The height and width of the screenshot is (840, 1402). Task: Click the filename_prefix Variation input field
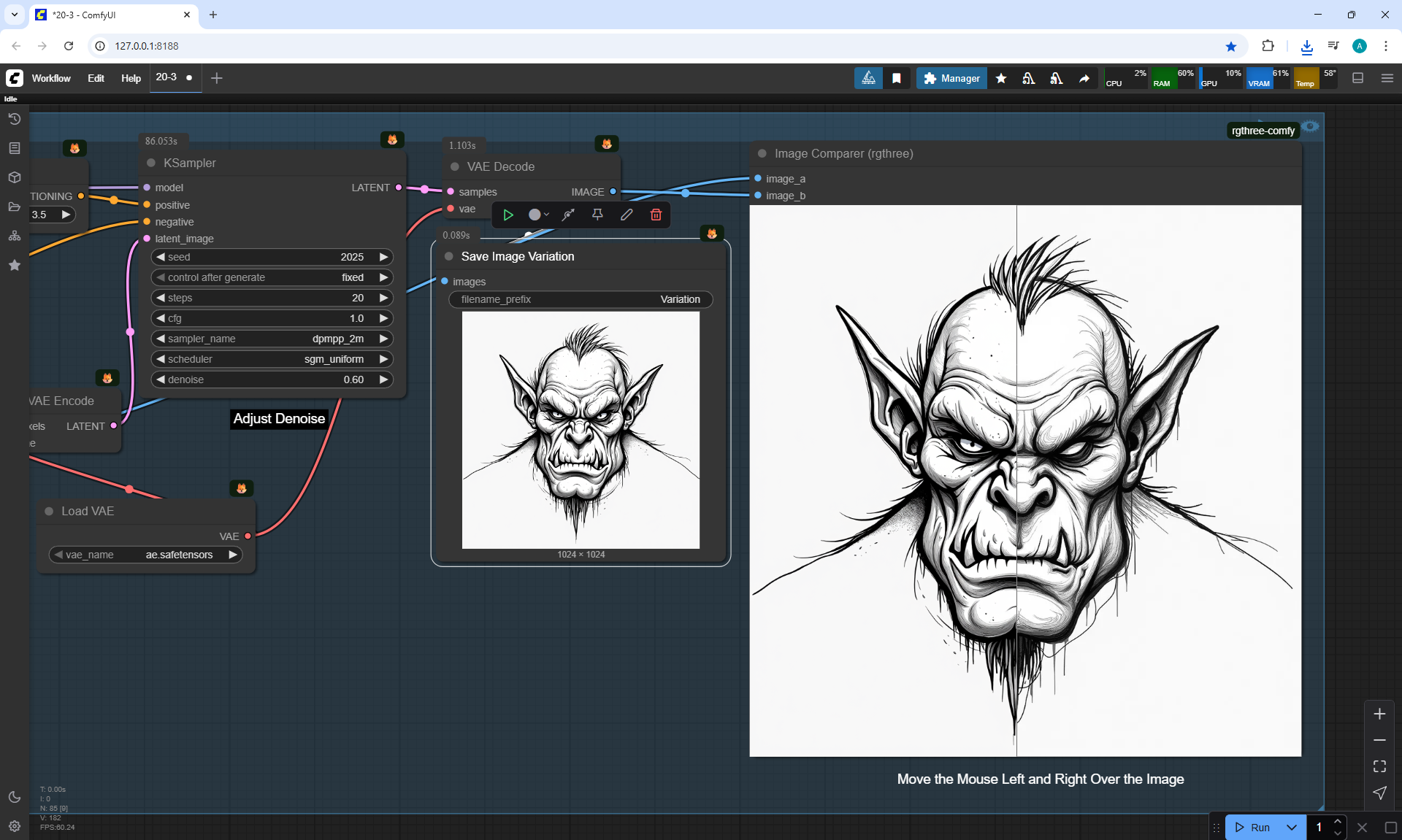tap(581, 299)
